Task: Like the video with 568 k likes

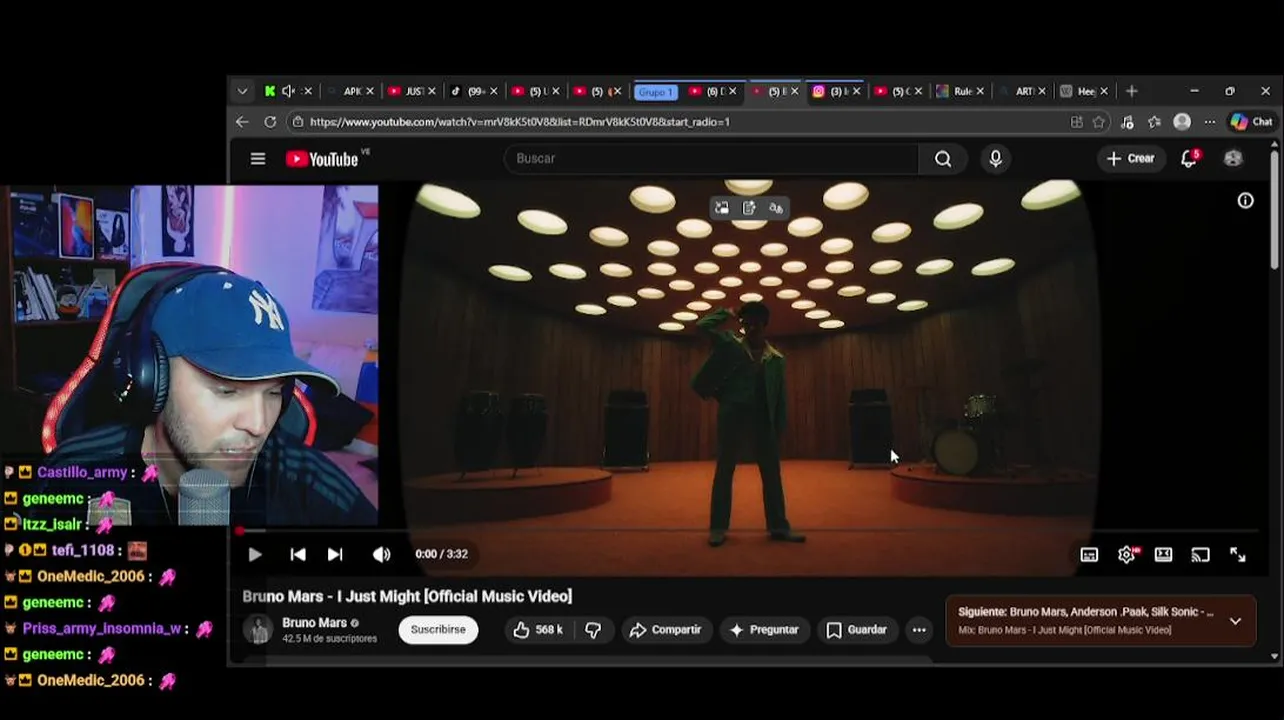Action: (x=538, y=630)
